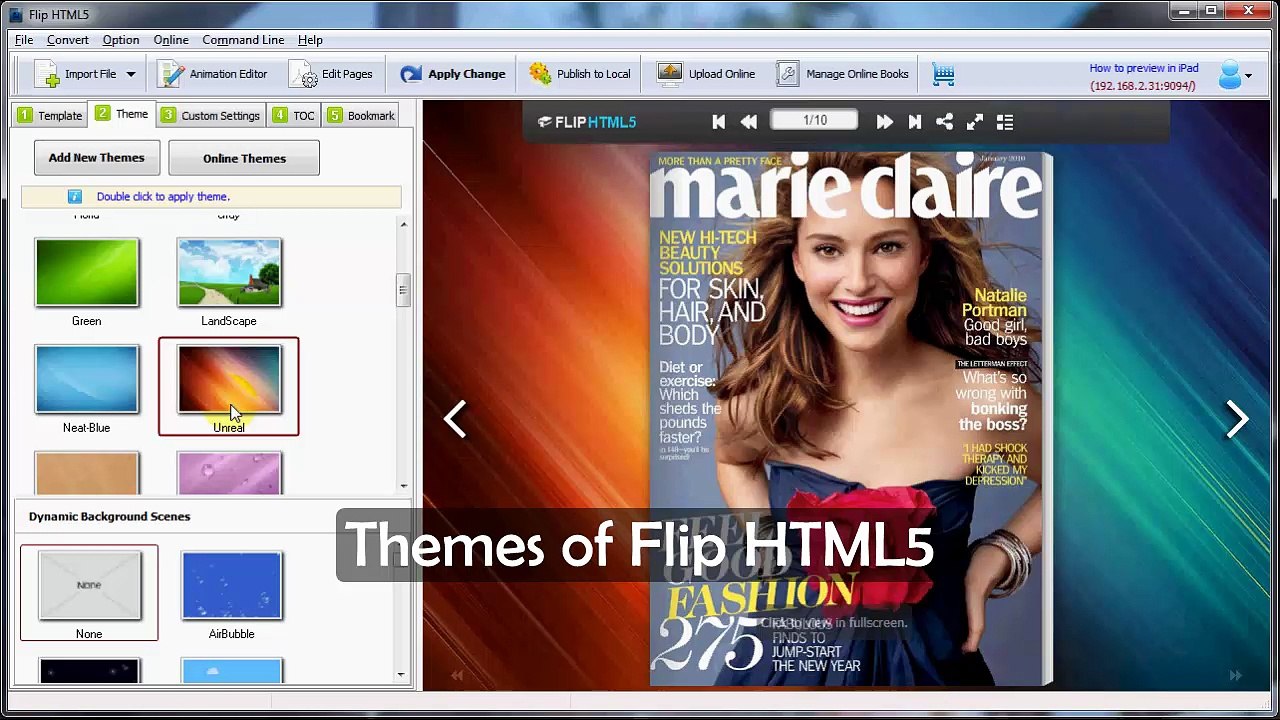1280x720 pixels.
Task: Click the 'Double click to apply theme.' hint
Action: click(163, 197)
